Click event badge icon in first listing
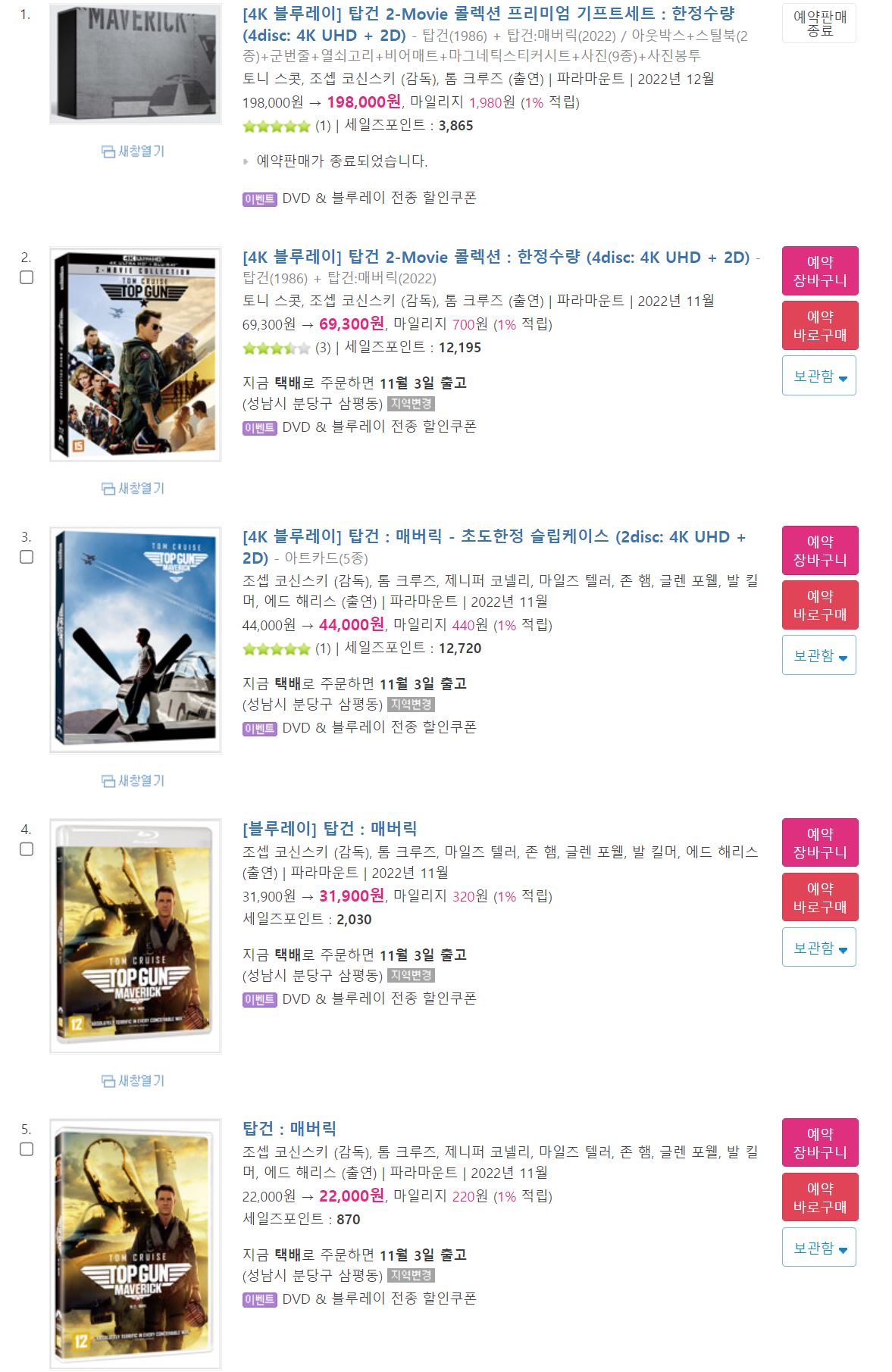 pos(259,199)
